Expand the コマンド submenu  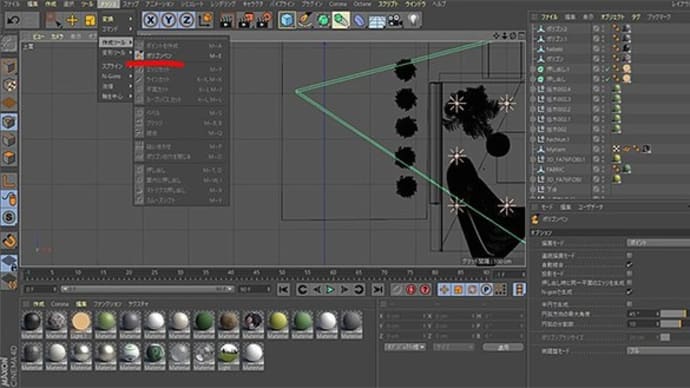point(116,29)
